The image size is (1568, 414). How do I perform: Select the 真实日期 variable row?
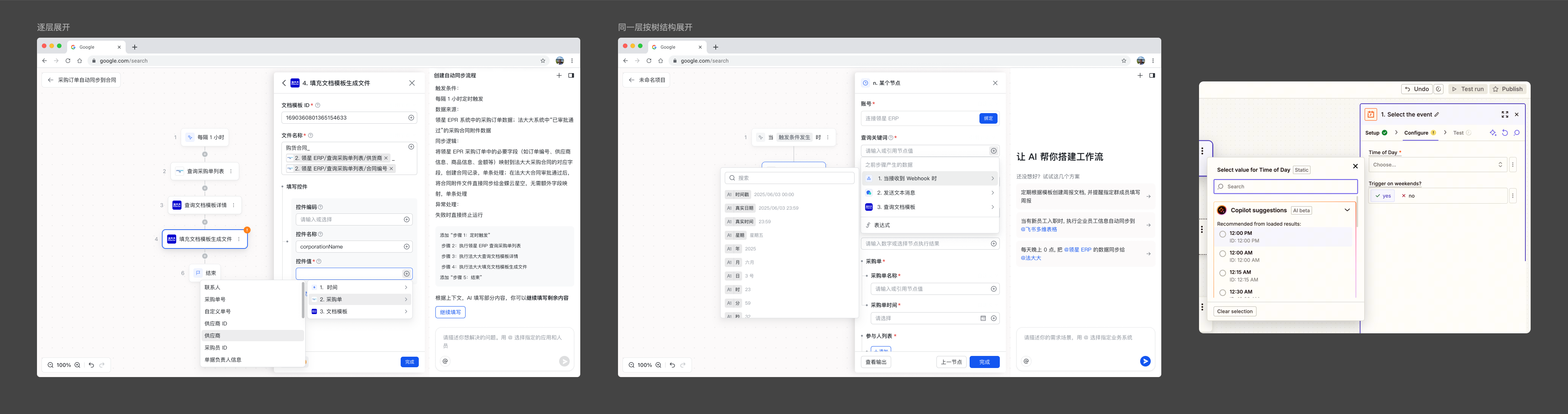point(790,208)
